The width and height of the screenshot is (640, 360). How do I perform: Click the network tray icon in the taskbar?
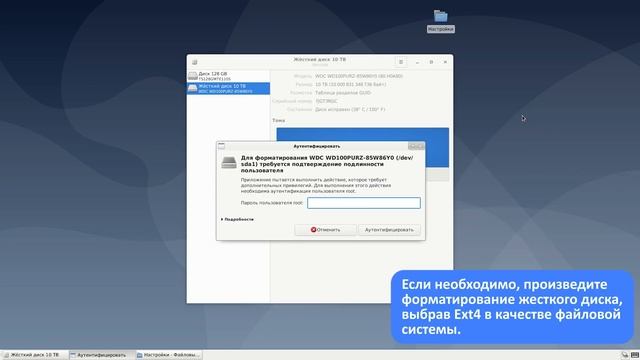tap(624, 355)
